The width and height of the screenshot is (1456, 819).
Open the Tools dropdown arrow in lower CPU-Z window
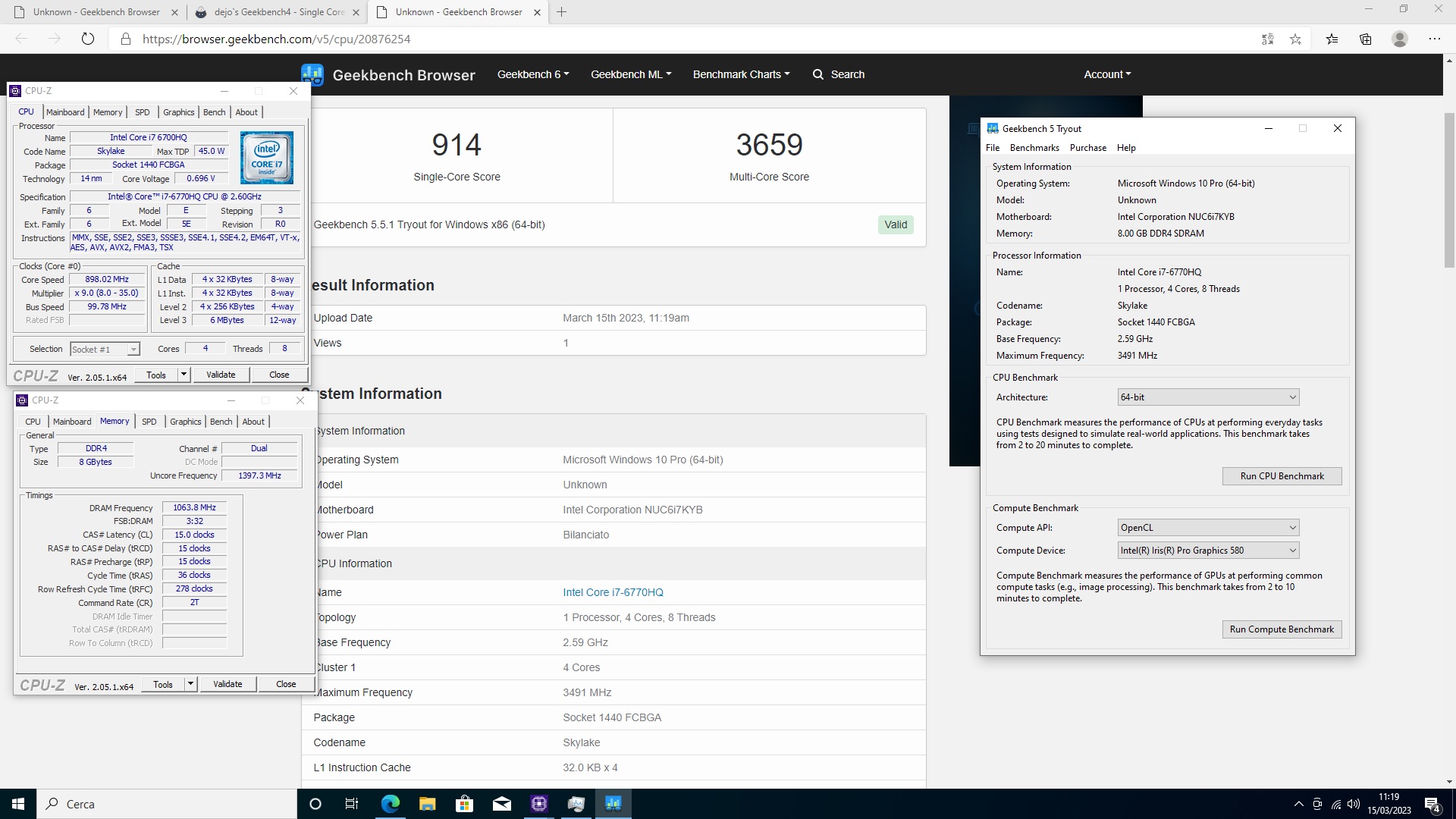tap(190, 684)
